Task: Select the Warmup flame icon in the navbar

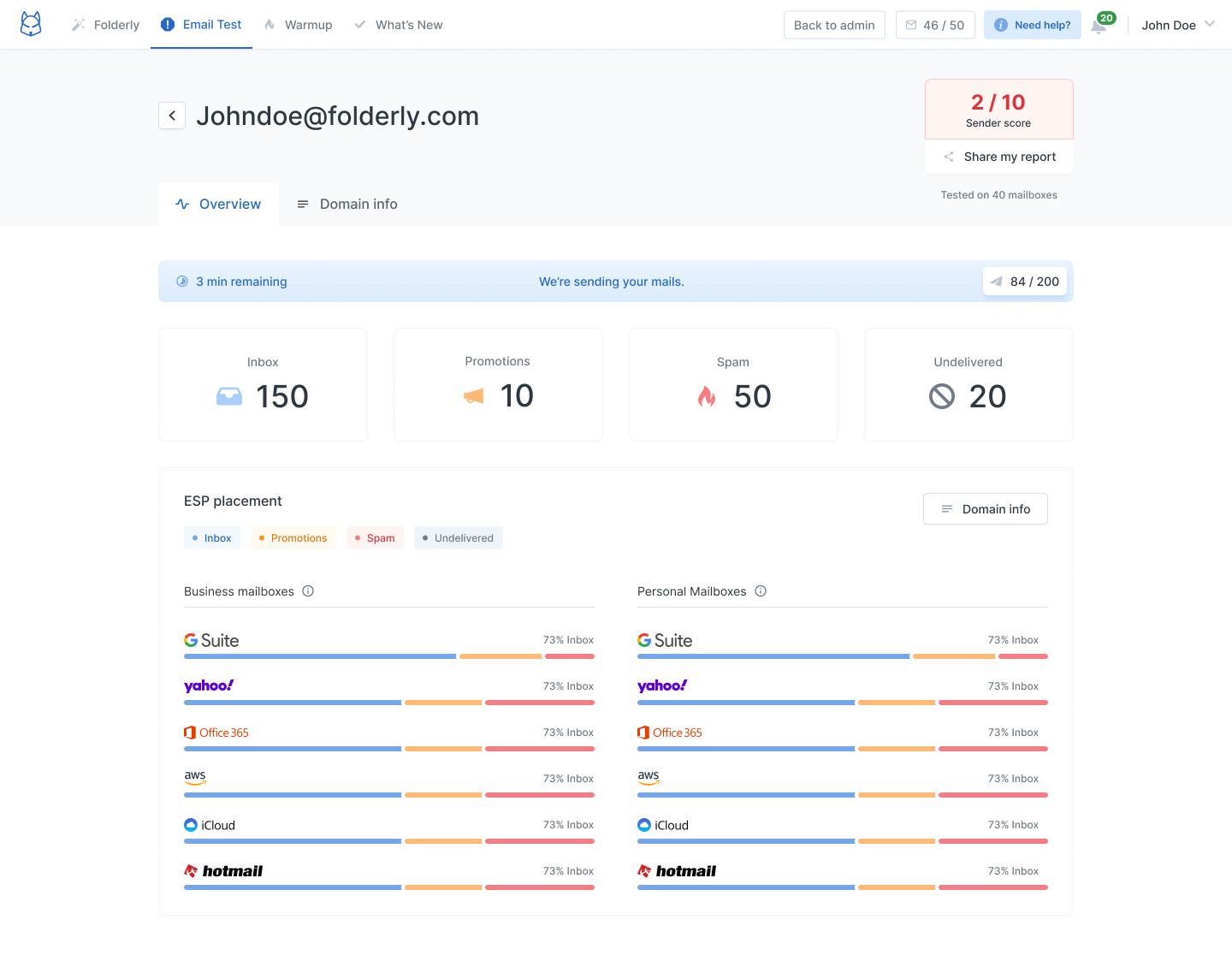Action: tap(269, 24)
